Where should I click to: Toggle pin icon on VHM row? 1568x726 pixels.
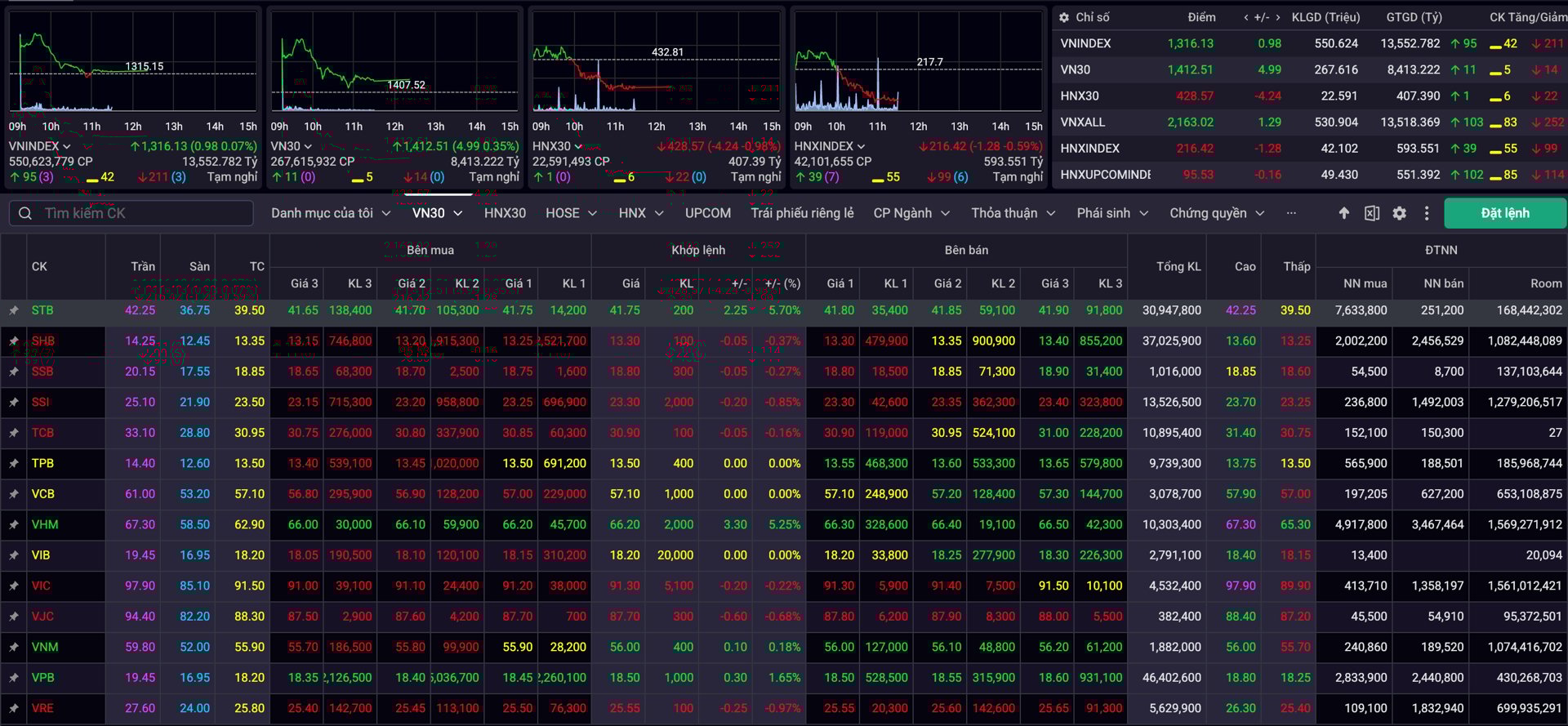pyautogui.click(x=14, y=524)
